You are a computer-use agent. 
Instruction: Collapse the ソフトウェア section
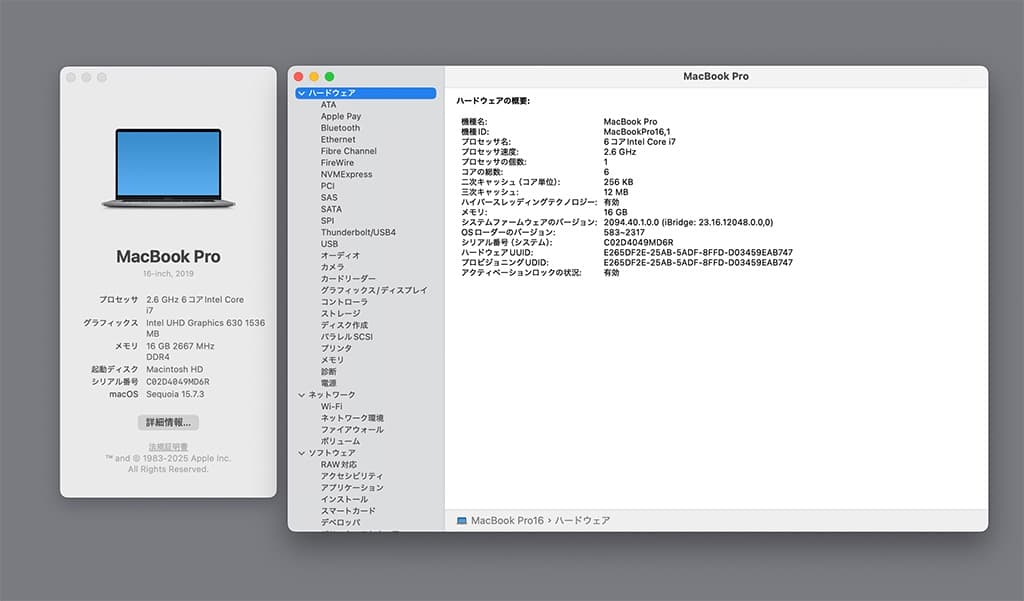[300, 452]
